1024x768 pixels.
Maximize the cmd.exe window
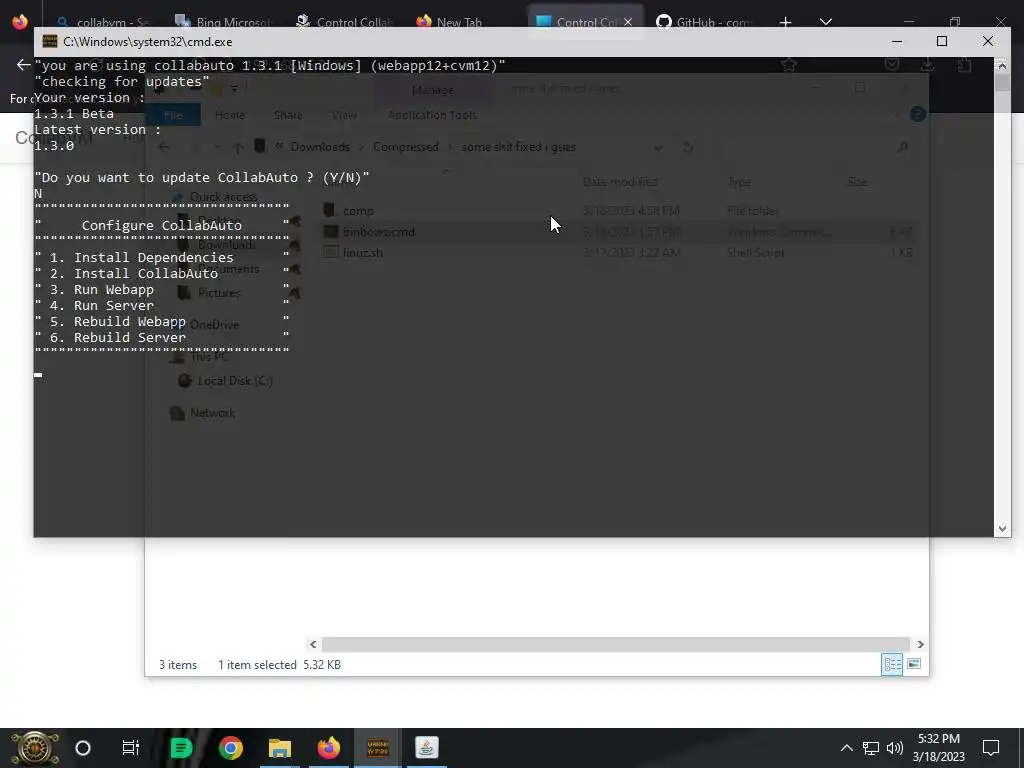click(942, 41)
